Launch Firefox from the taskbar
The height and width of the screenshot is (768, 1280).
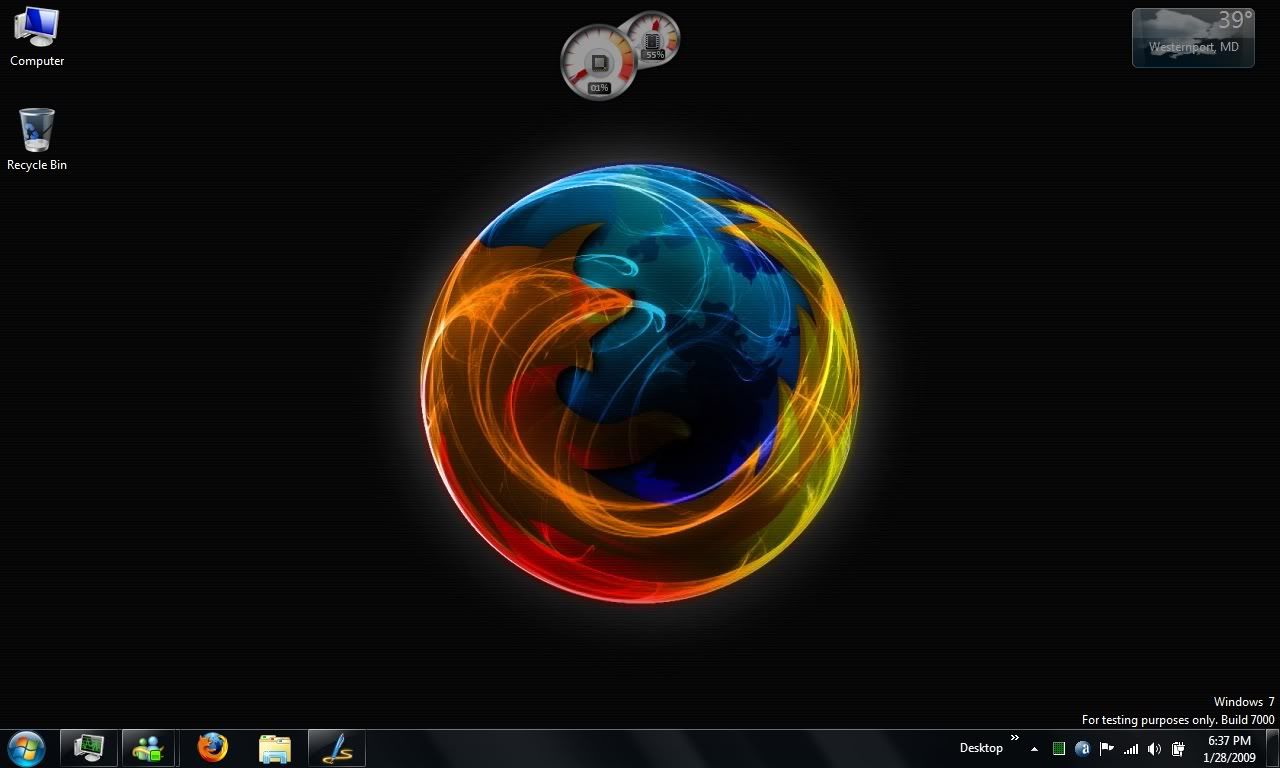[x=212, y=748]
